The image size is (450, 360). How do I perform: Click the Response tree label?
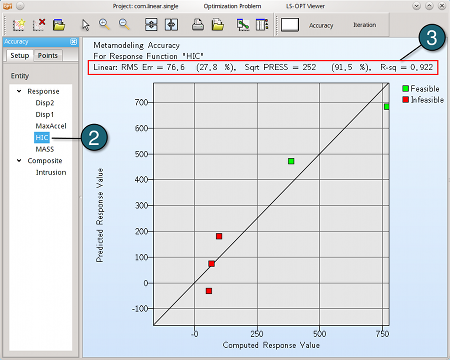pyautogui.click(x=43, y=91)
